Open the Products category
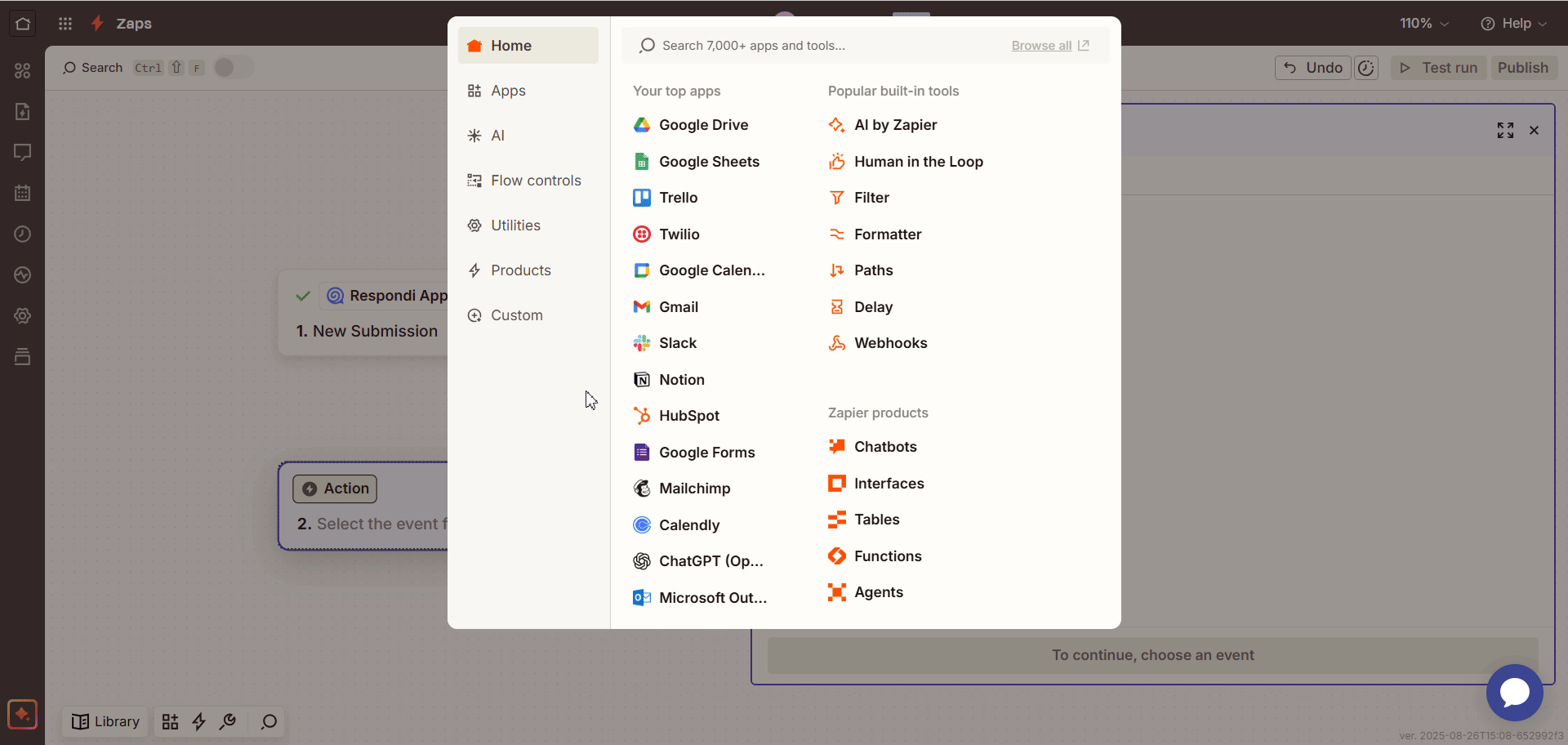 click(528, 270)
